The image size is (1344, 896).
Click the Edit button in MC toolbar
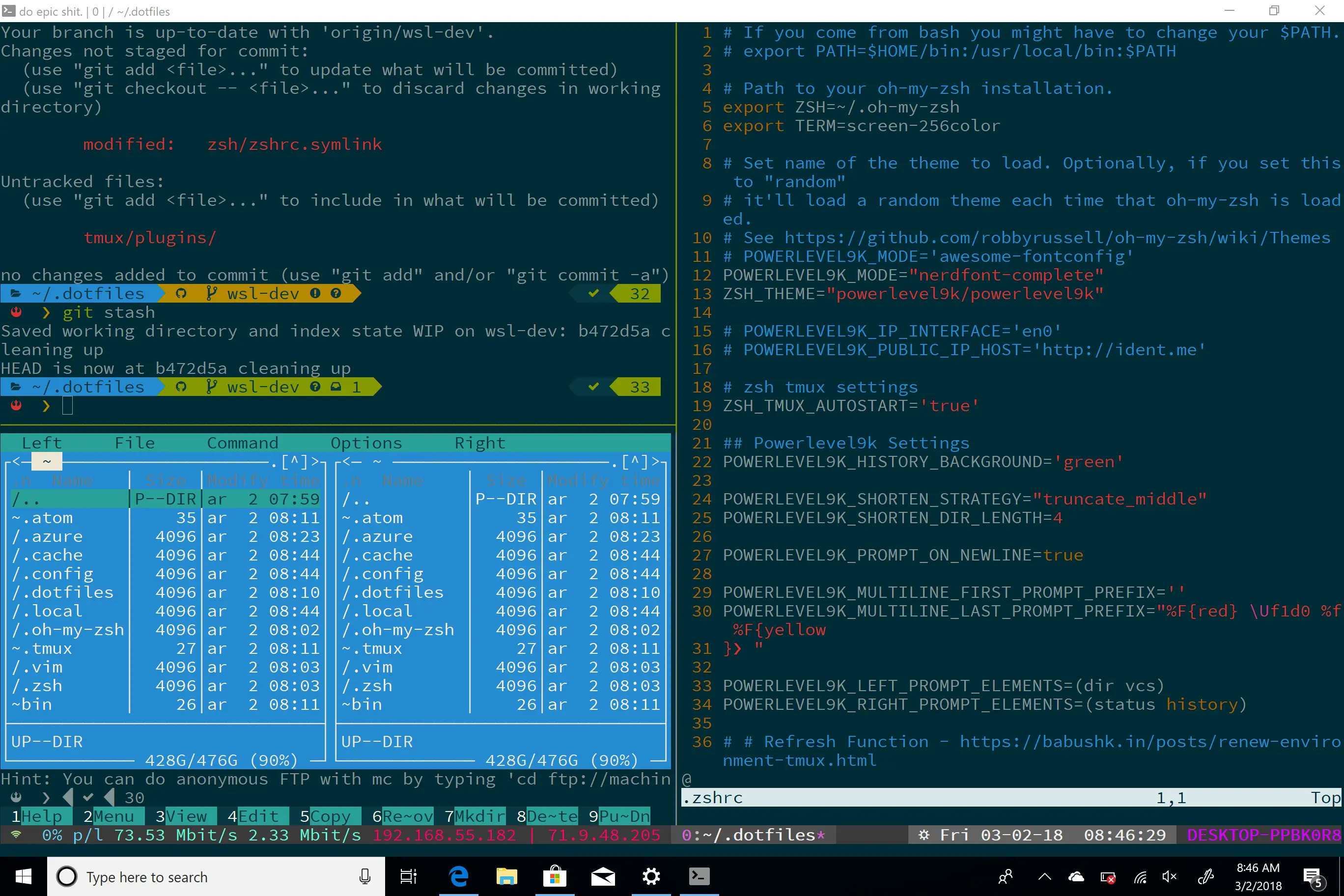255,816
